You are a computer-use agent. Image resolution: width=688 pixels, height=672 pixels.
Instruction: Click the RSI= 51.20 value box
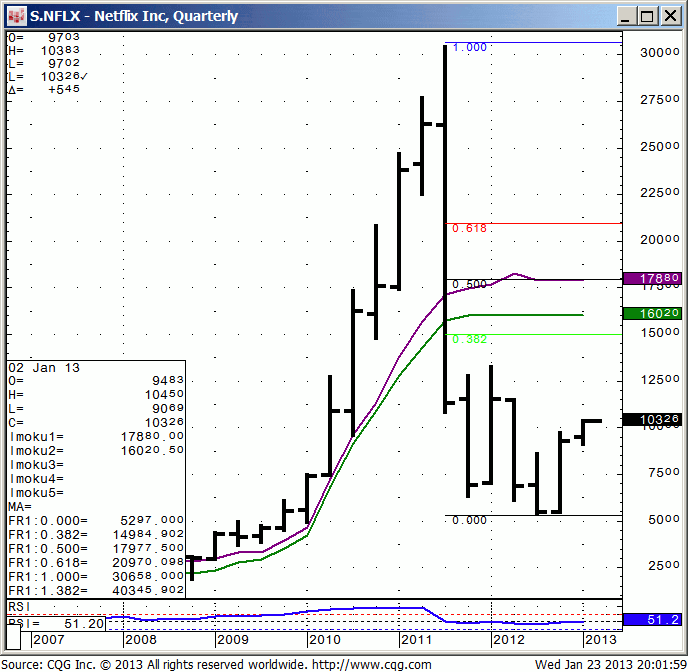pos(56,623)
